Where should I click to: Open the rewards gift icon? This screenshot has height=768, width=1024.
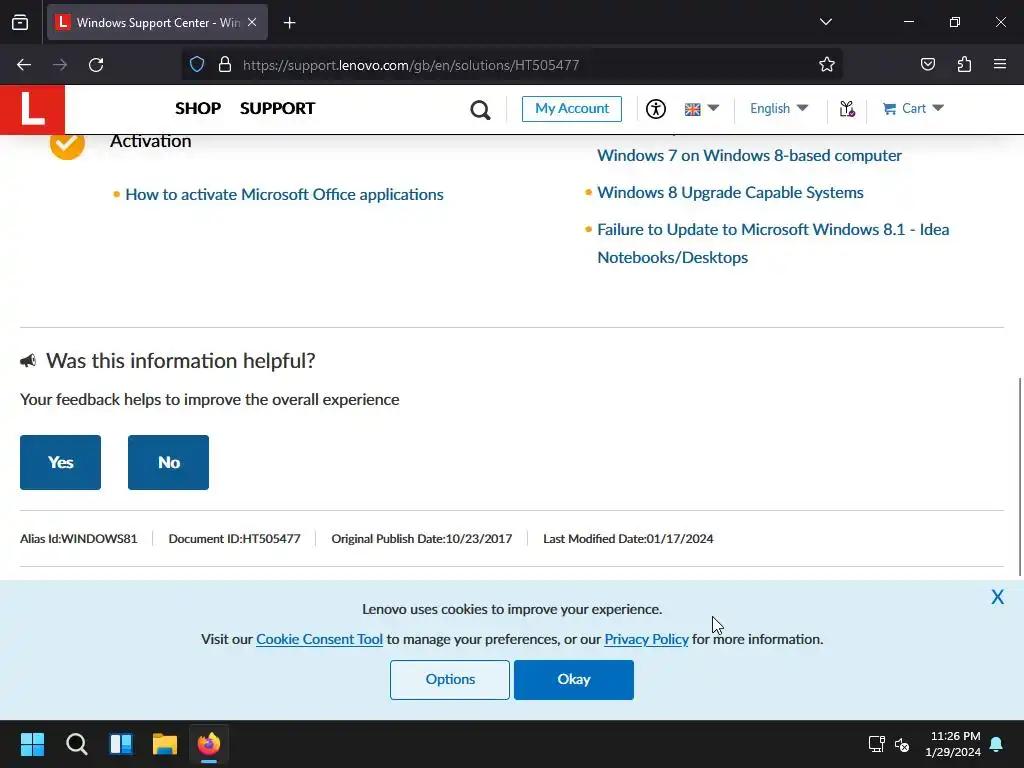click(x=847, y=109)
